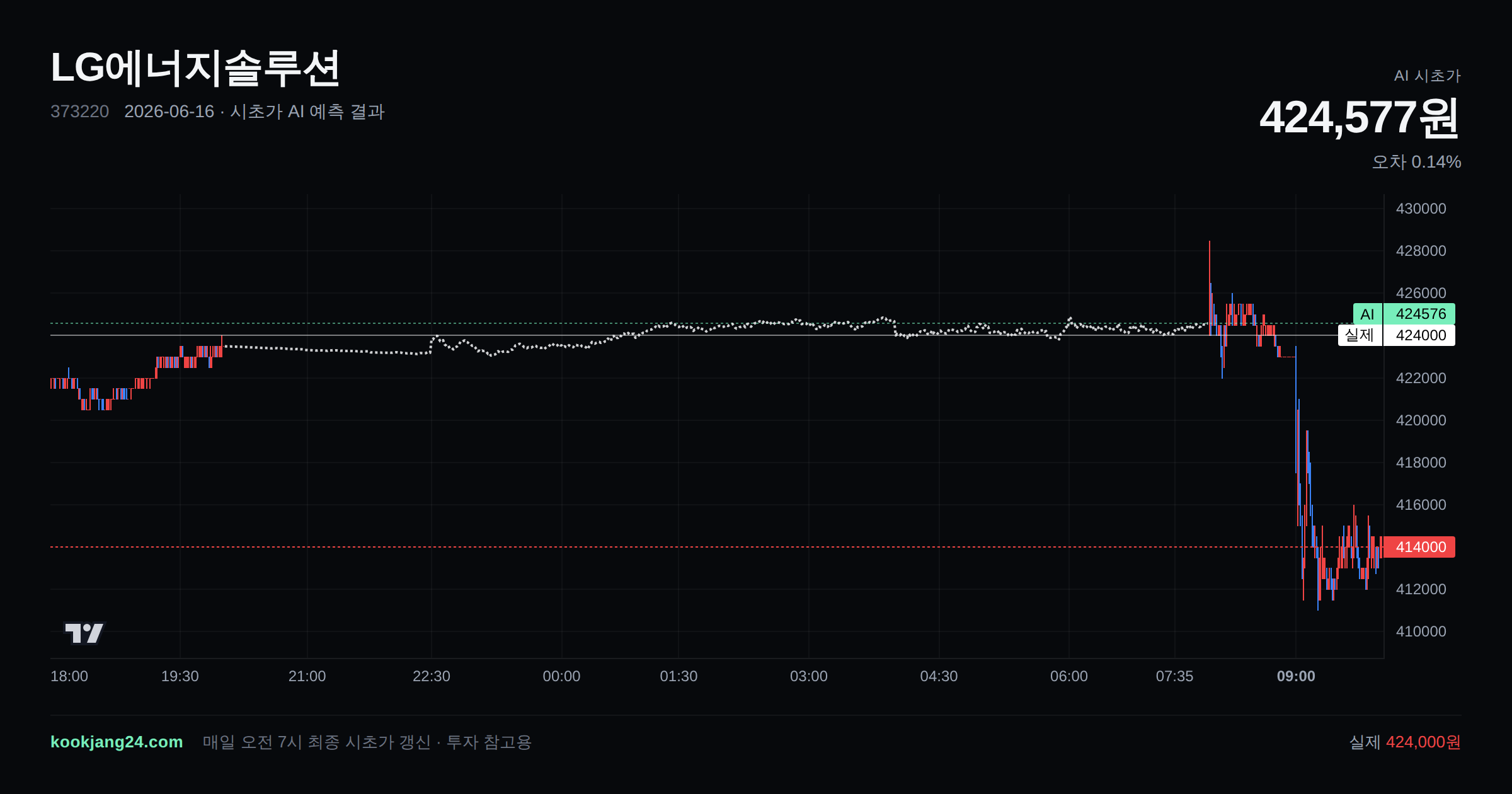Click the 410000 price axis label
1512x794 pixels.
(1421, 631)
